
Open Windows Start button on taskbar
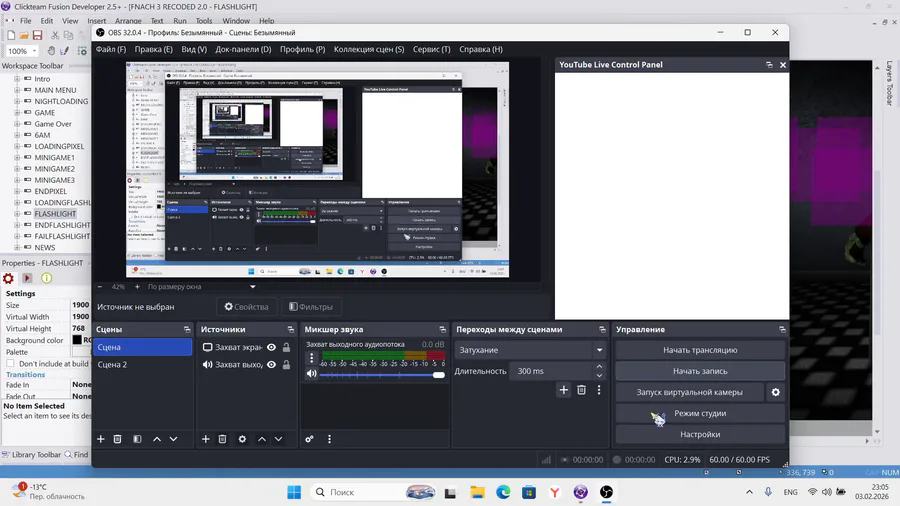tap(294, 492)
